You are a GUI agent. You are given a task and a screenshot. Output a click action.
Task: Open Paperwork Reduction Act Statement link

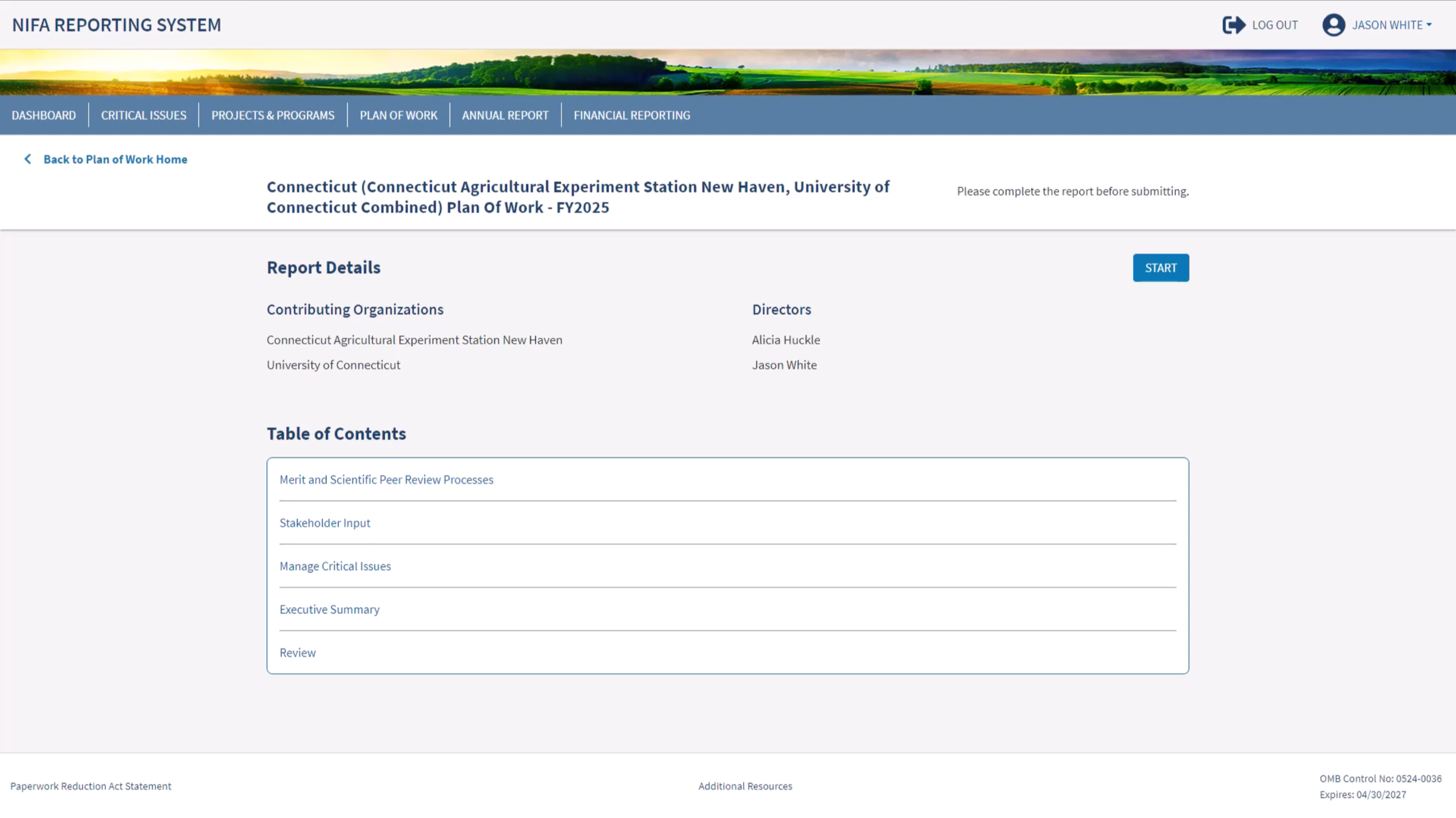click(x=91, y=786)
